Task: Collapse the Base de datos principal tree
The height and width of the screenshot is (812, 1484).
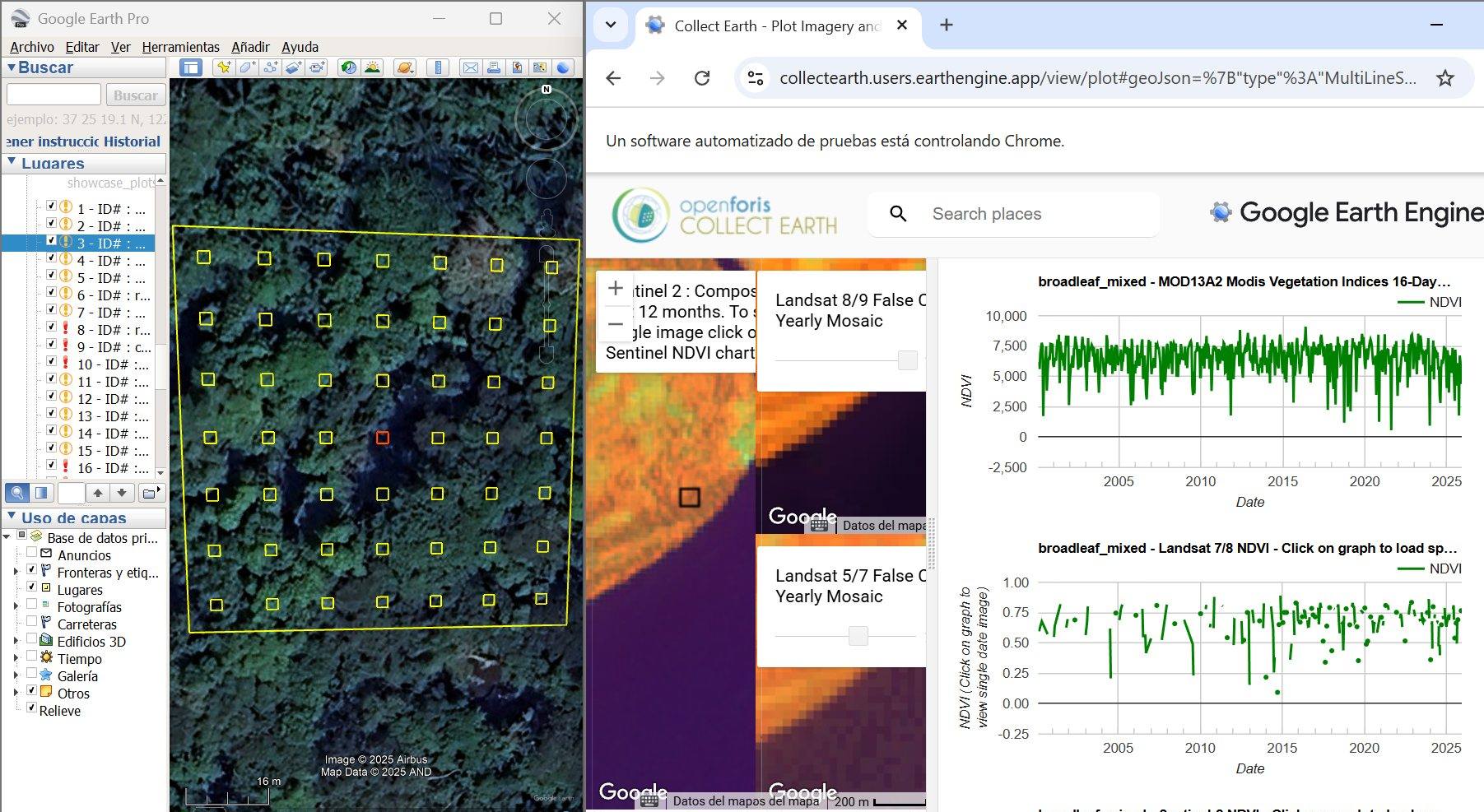Action: point(7,537)
